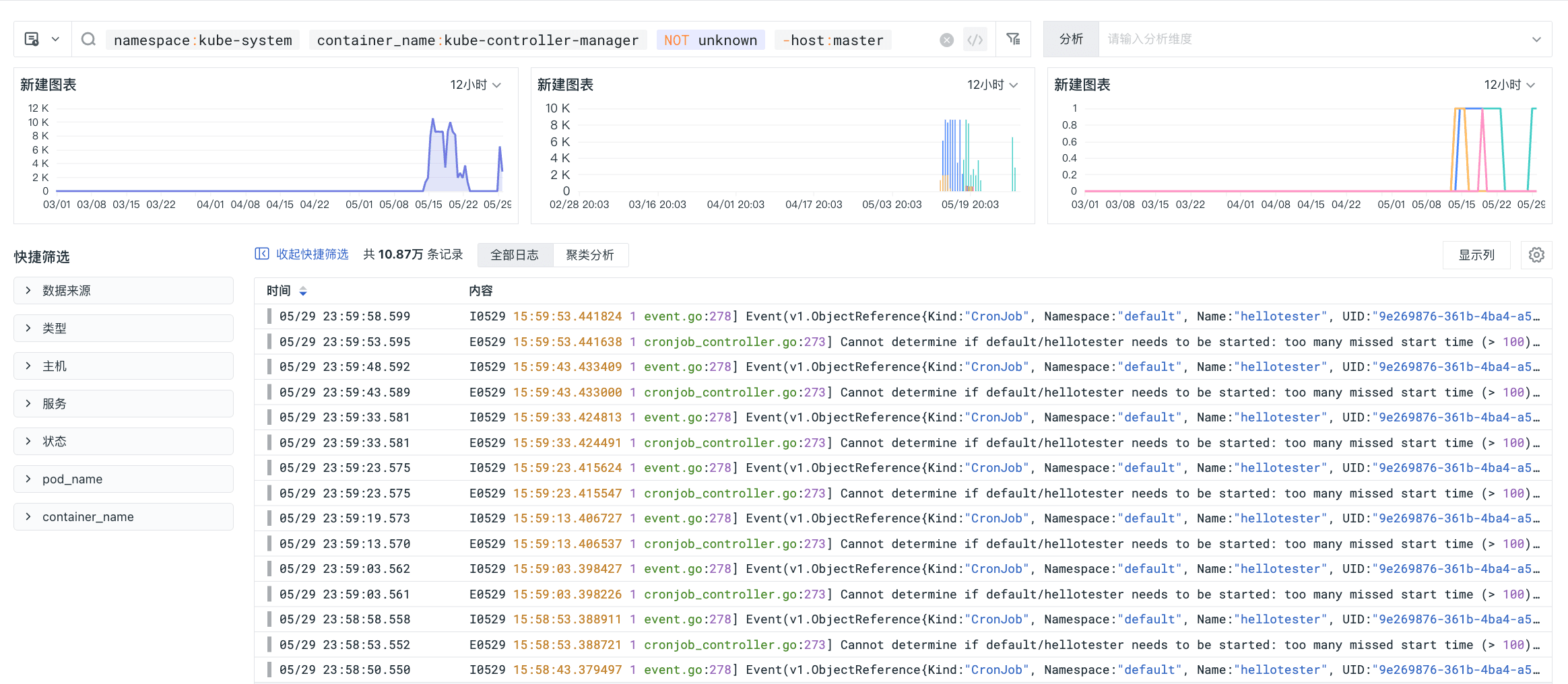The image size is (1568, 684).
Task: Click the third chart's 新建图表 title
Action: [x=1082, y=85]
